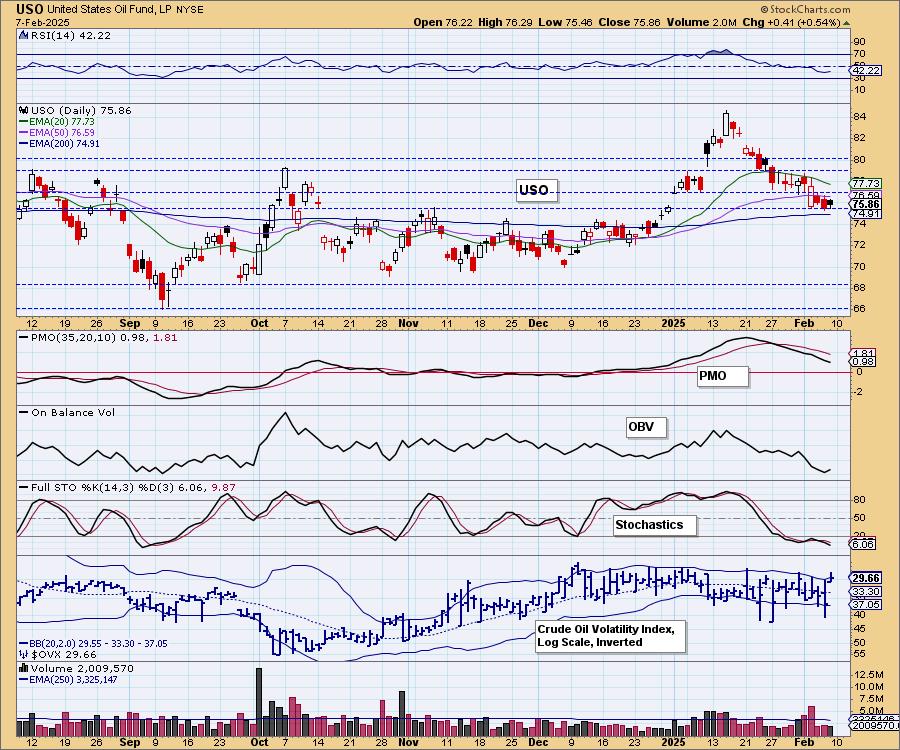The image size is (900, 750).
Task: Click the bold 75.86 price tag on right axis
Action: (866, 204)
